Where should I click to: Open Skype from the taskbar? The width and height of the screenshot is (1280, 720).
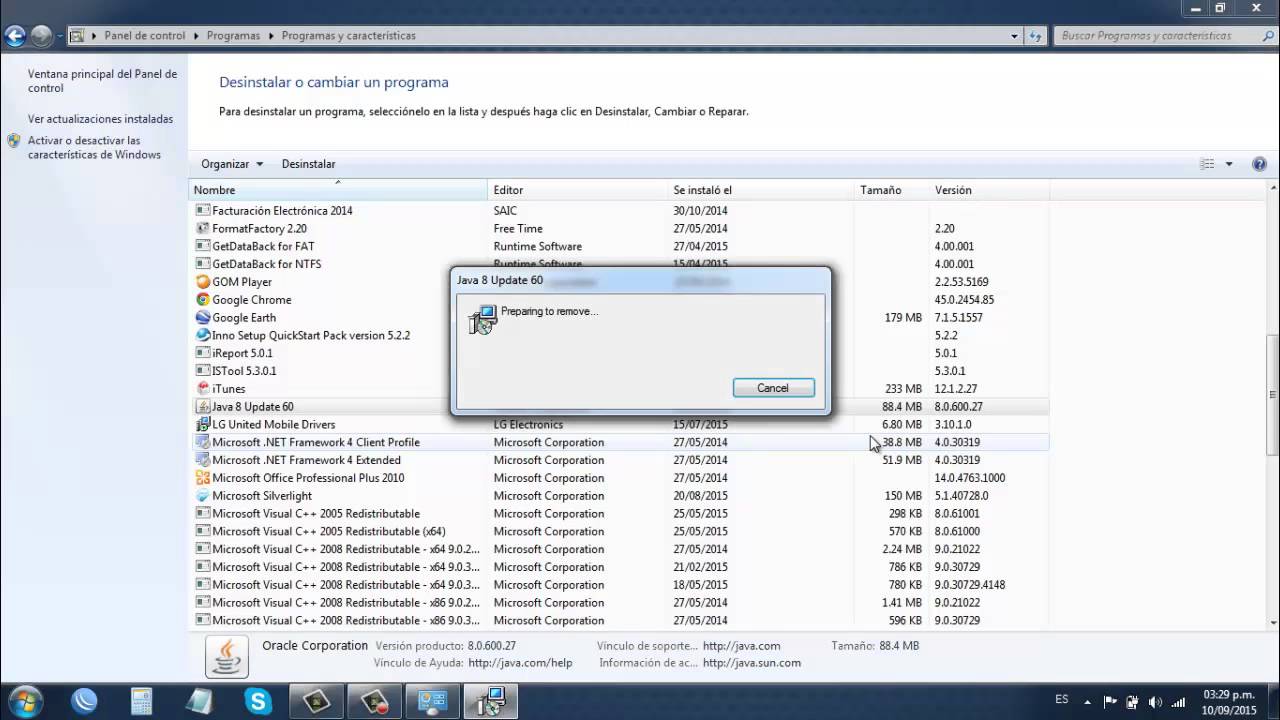click(258, 702)
